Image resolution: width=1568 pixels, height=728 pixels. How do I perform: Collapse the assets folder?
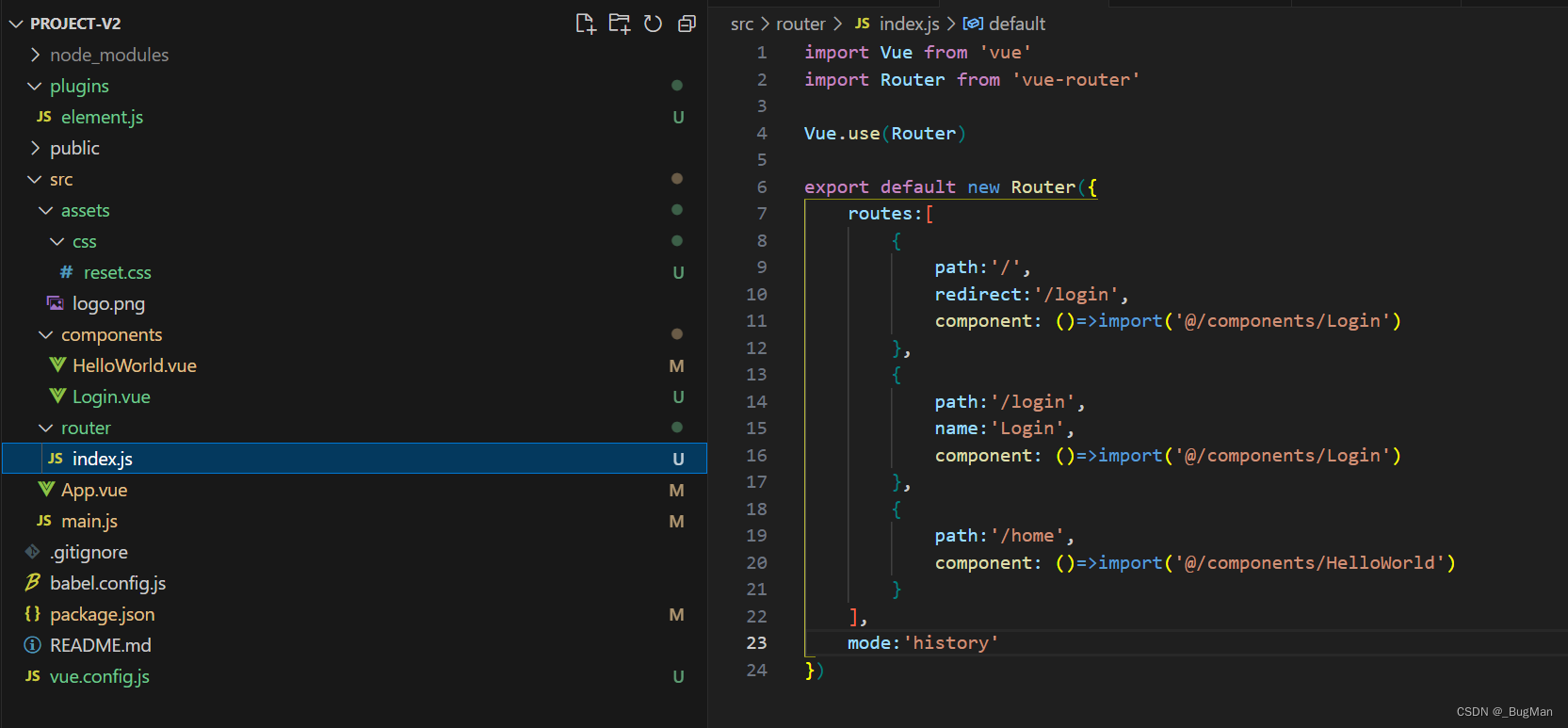pyautogui.click(x=46, y=210)
